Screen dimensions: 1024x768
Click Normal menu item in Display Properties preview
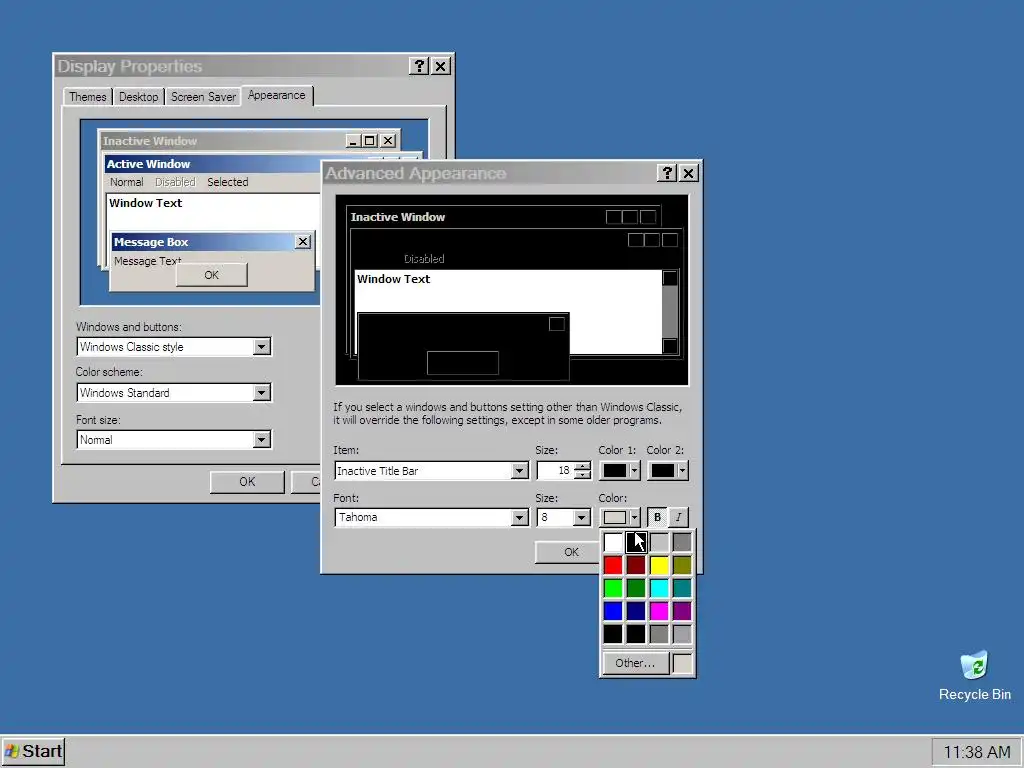click(x=127, y=182)
